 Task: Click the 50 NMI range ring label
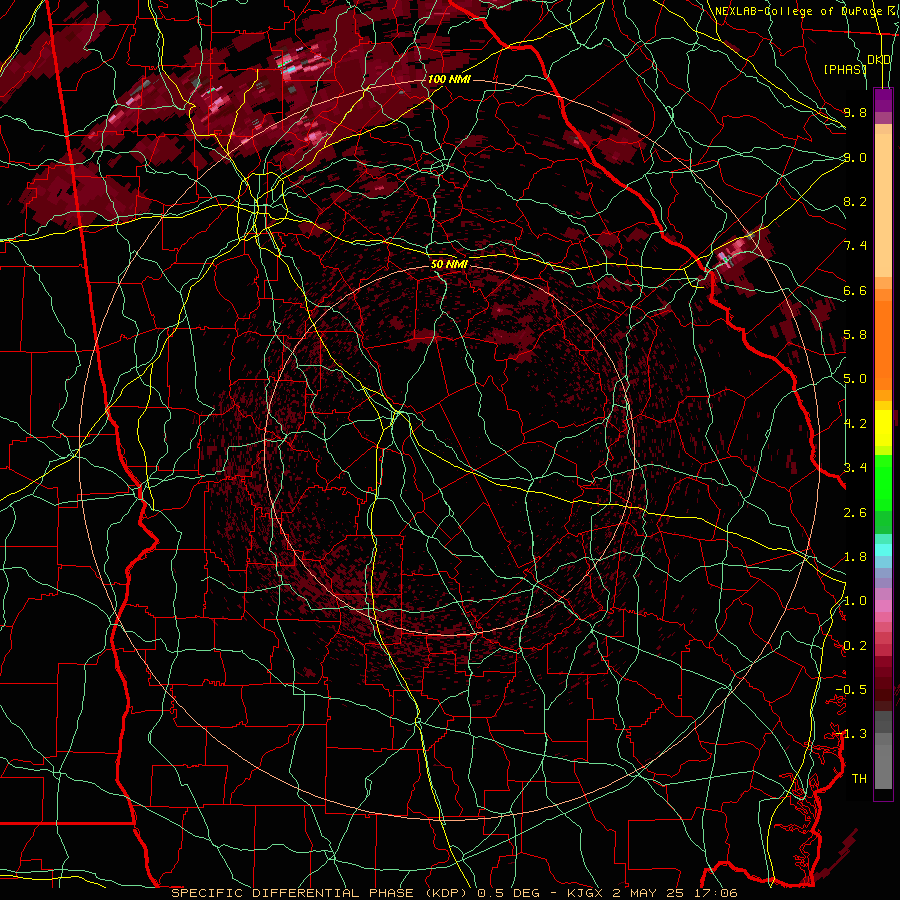pyautogui.click(x=449, y=265)
